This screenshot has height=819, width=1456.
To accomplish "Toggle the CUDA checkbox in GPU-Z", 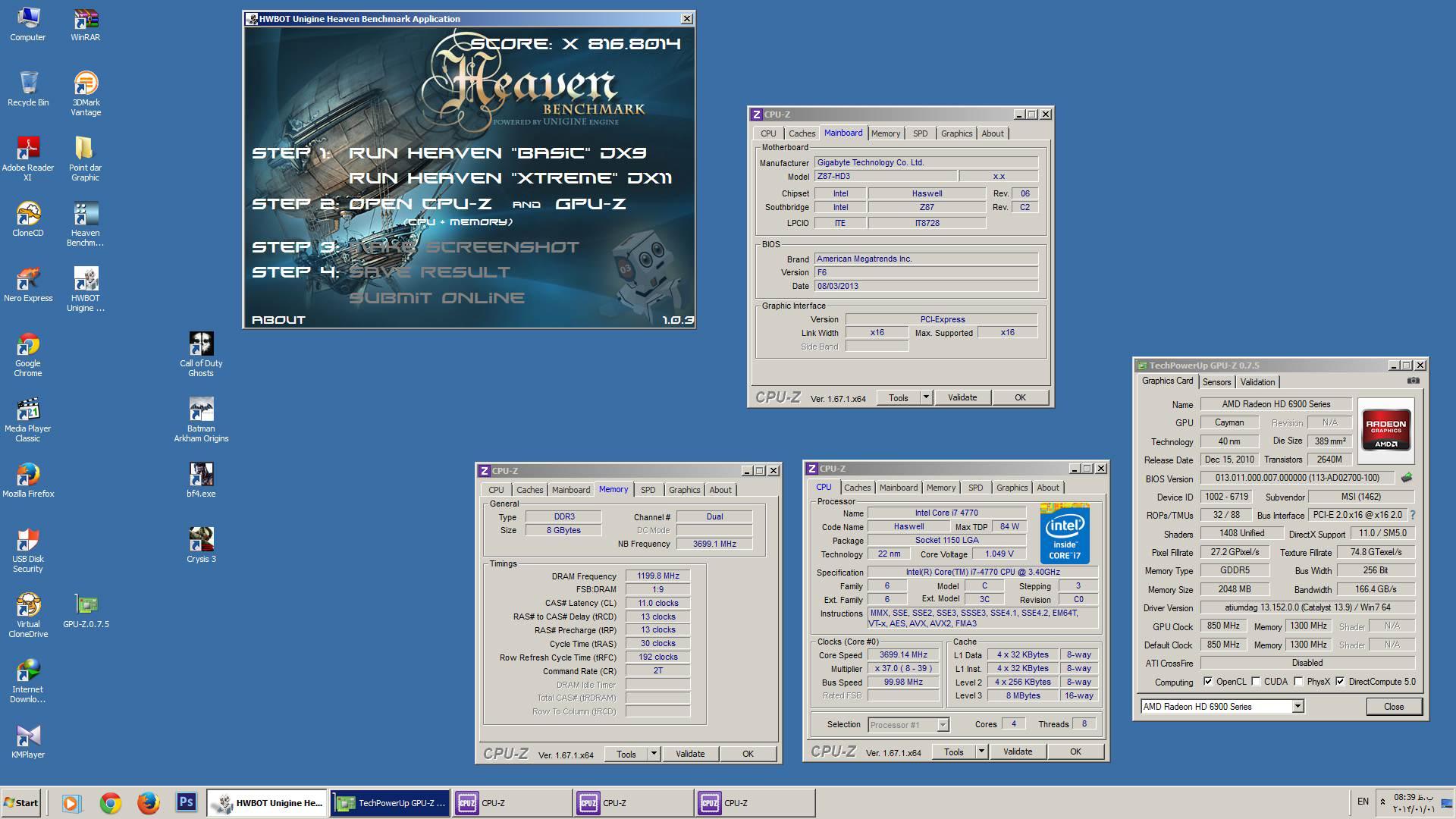I will coord(1256,681).
